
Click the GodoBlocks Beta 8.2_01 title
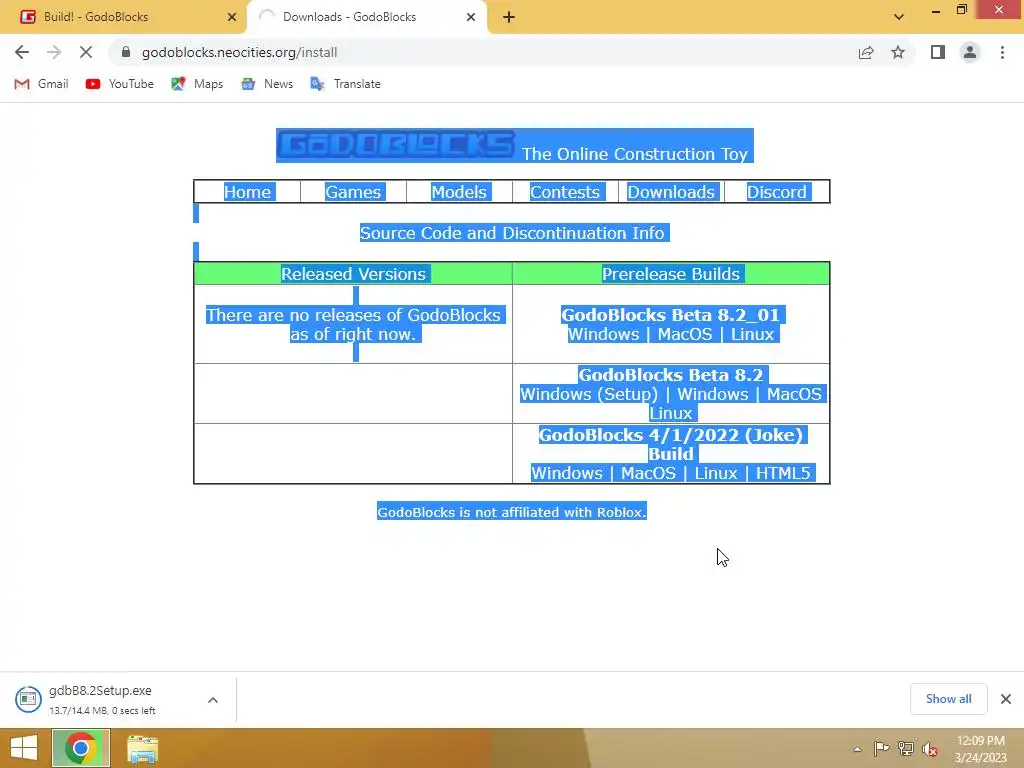671,315
